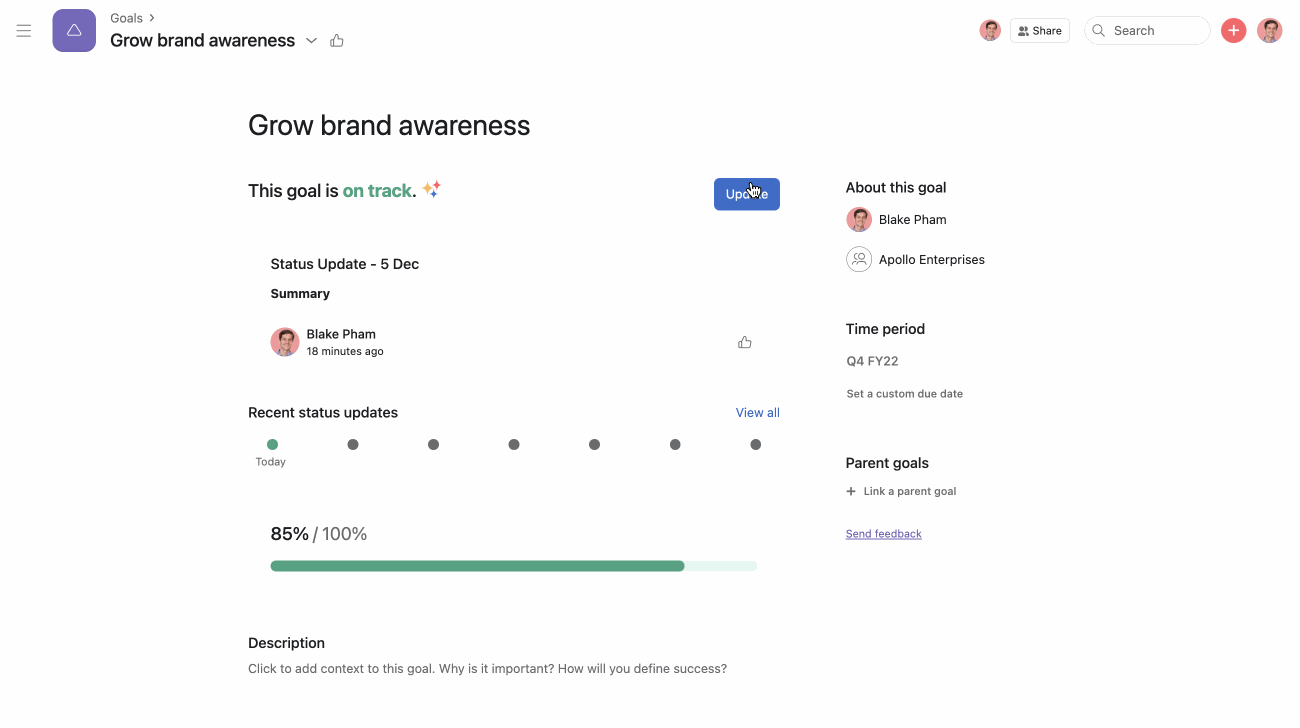The height and width of the screenshot is (728, 1300).
Task: Expand the Grow brand awareness title dropdown
Action: click(x=311, y=40)
